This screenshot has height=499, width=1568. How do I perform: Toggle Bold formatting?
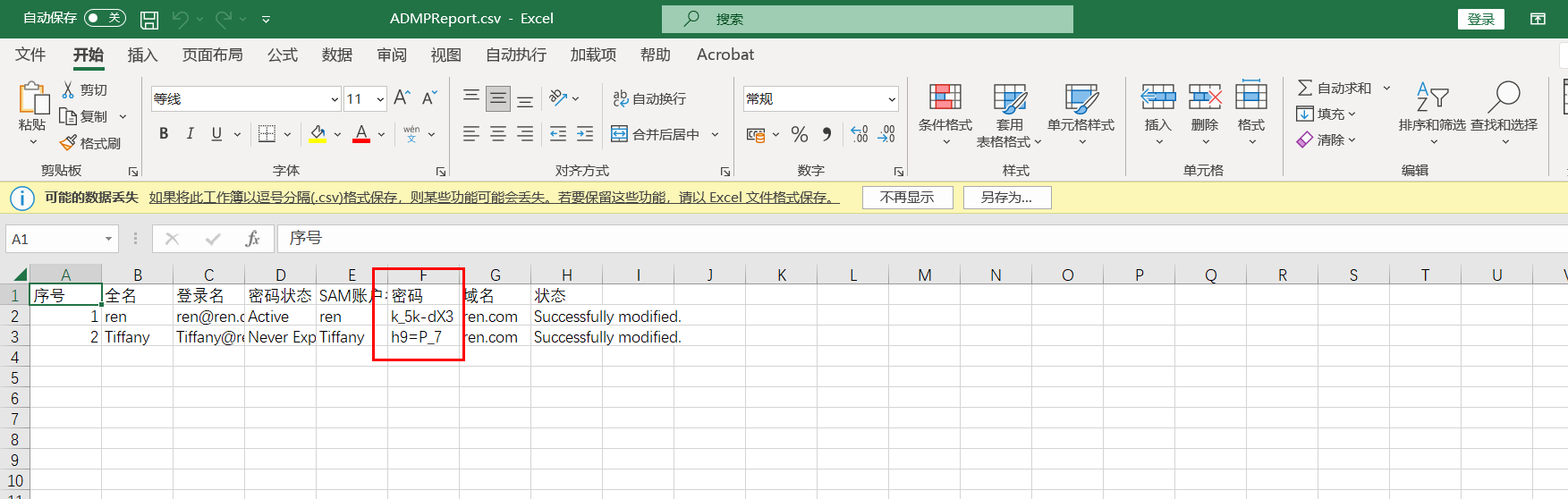point(164,134)
